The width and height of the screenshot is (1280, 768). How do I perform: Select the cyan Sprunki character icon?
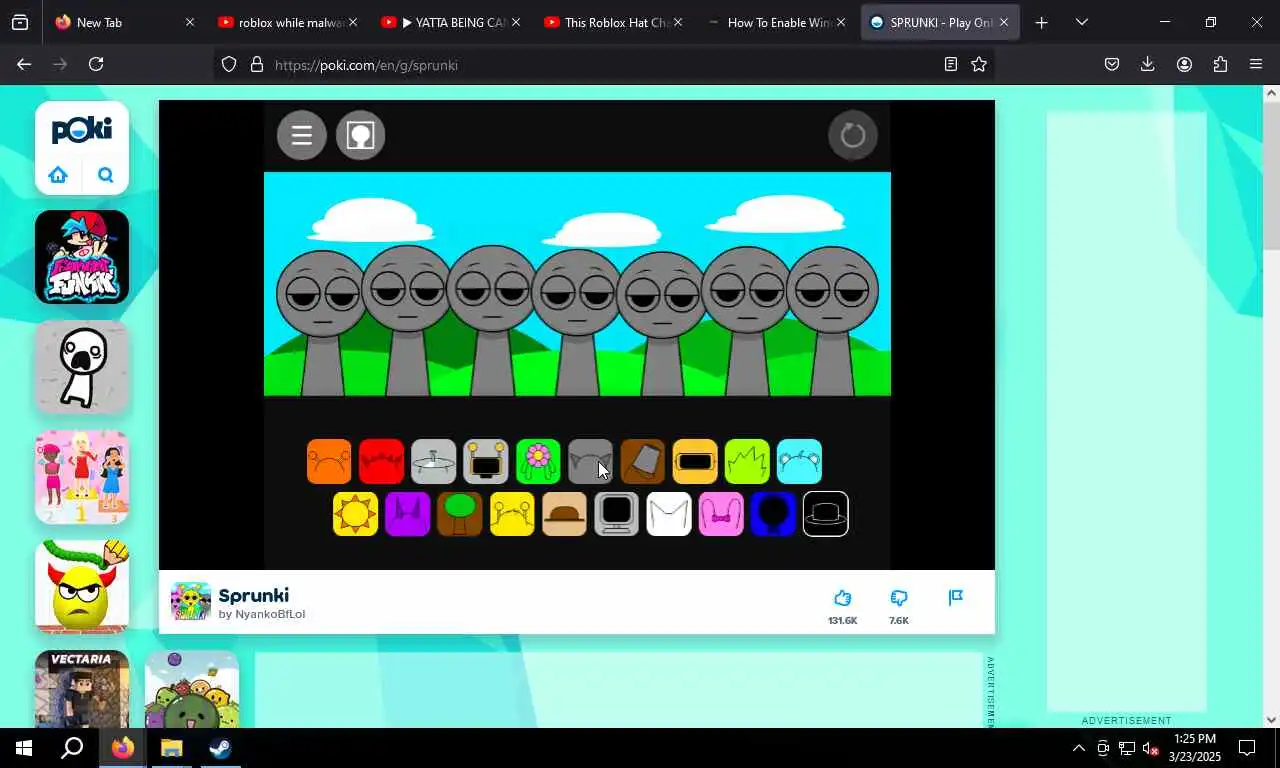coord(799,462)
